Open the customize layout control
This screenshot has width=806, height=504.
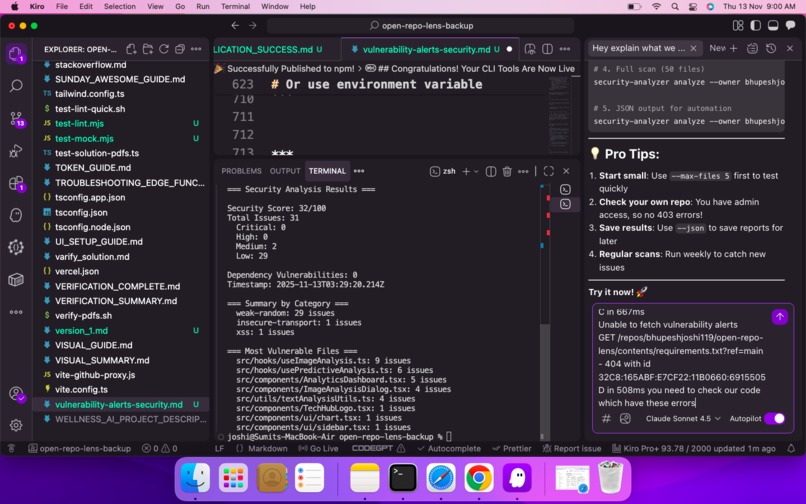pos(738,26)
